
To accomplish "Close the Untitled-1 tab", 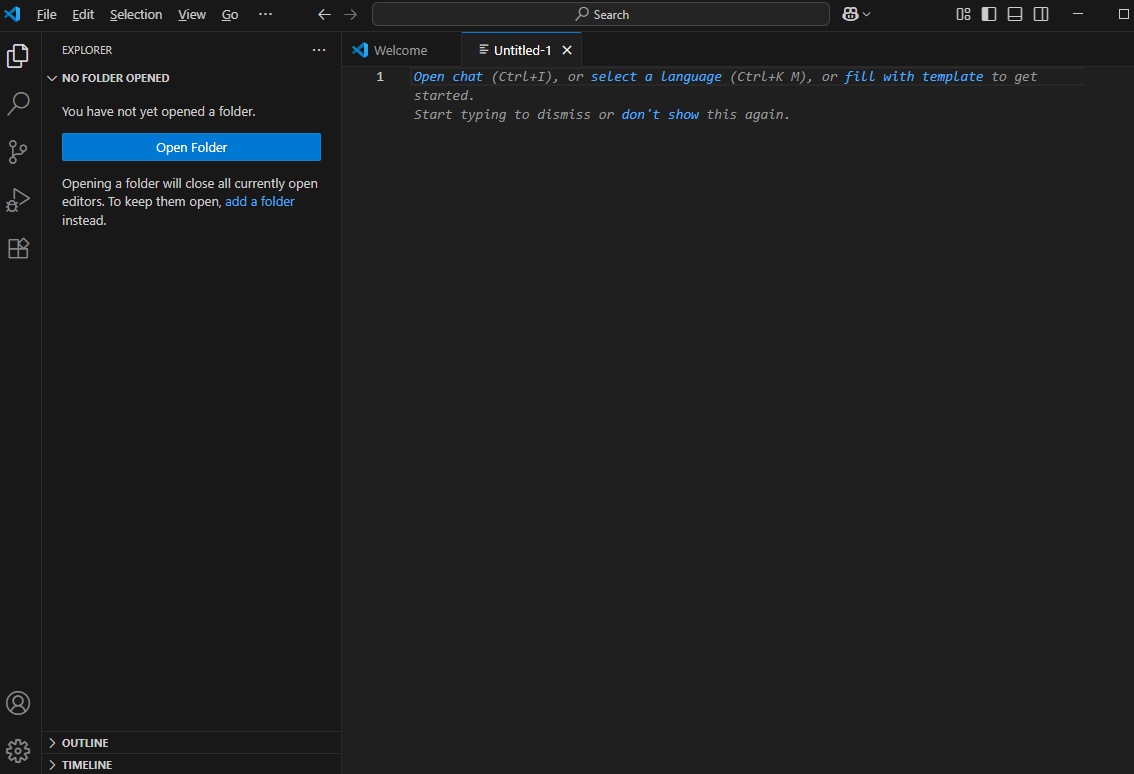I will [x=567, y=50].
